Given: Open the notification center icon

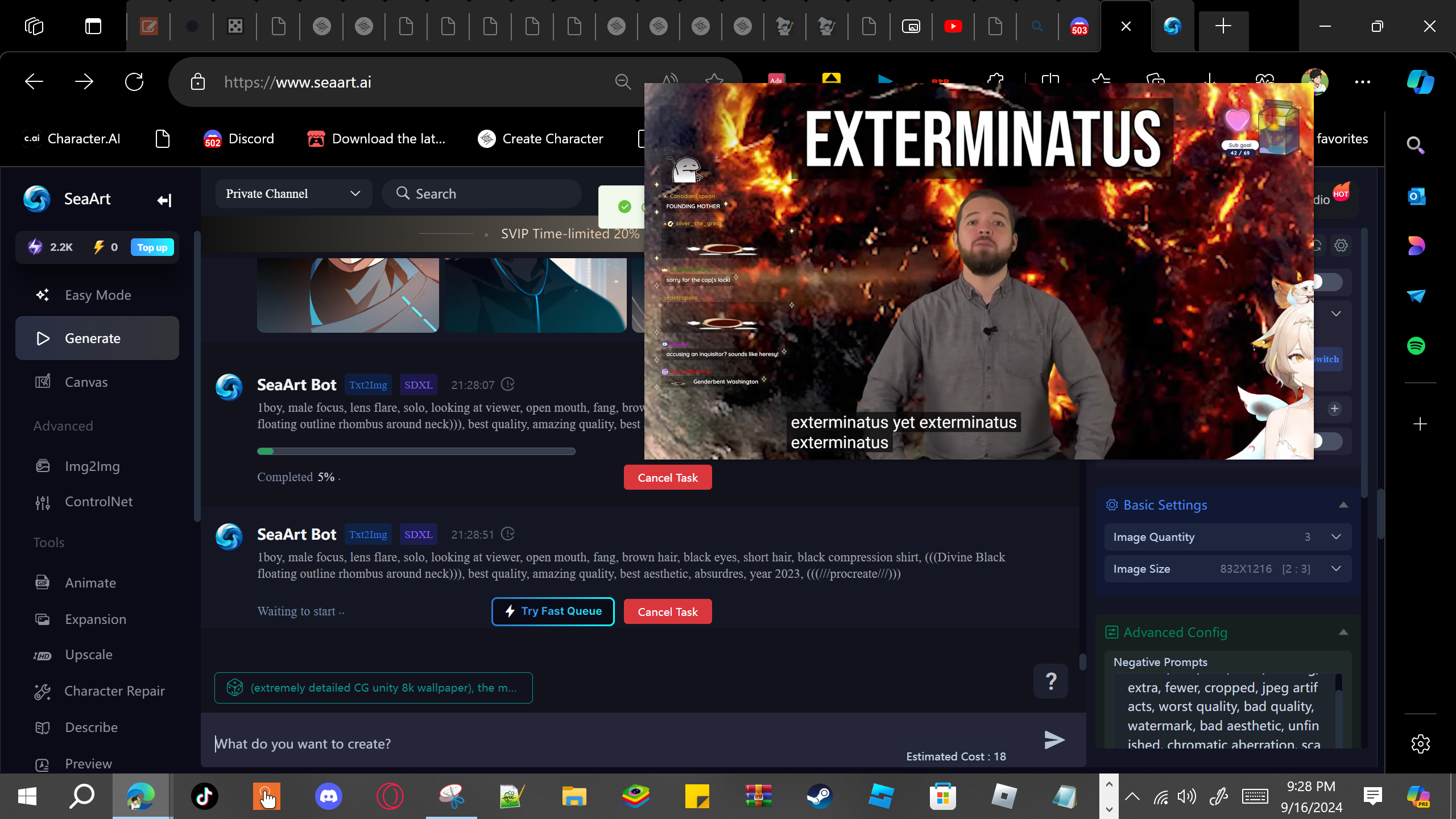Looking at the screenshot, I should click(x=1373, y=796).
